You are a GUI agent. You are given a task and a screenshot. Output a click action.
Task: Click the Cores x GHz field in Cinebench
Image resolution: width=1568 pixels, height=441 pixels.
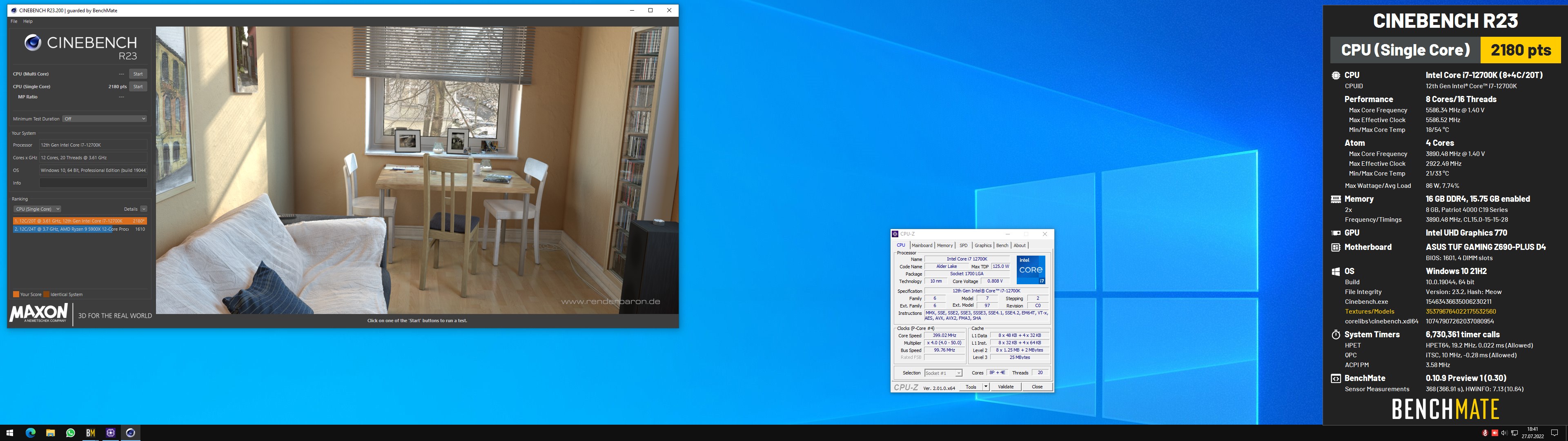click(93, 158)
